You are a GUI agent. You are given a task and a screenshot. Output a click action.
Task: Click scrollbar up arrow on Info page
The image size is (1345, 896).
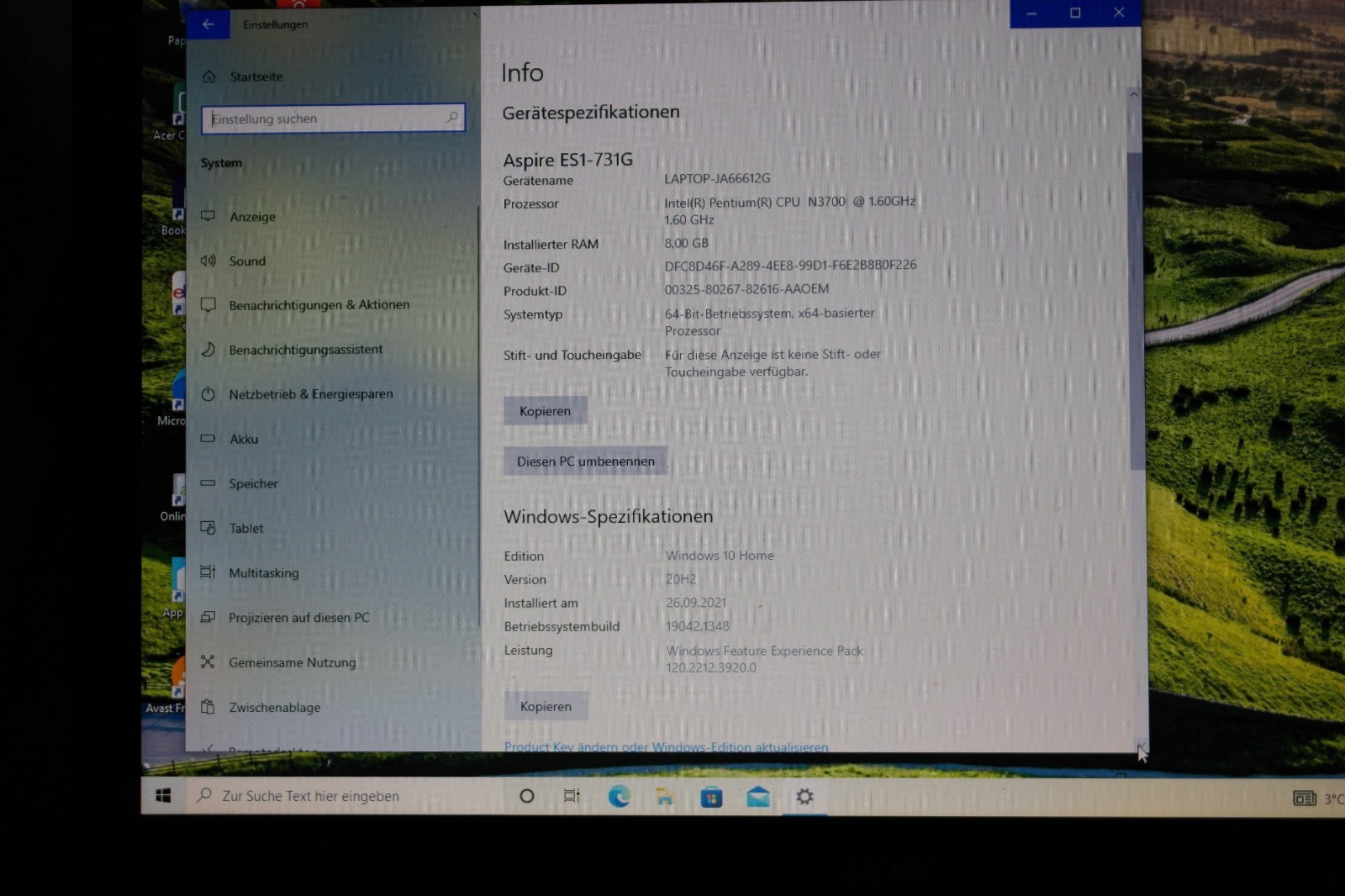click(x=1134, y=95)
